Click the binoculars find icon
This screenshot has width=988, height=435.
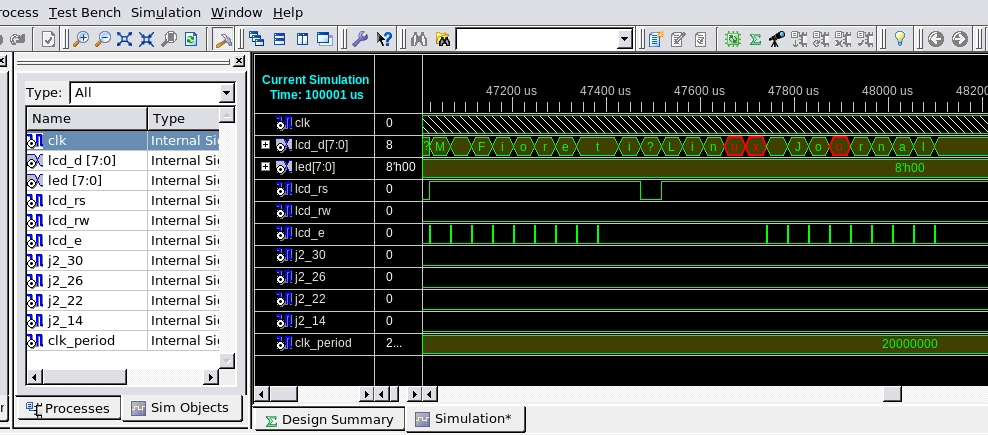[419, 40]
